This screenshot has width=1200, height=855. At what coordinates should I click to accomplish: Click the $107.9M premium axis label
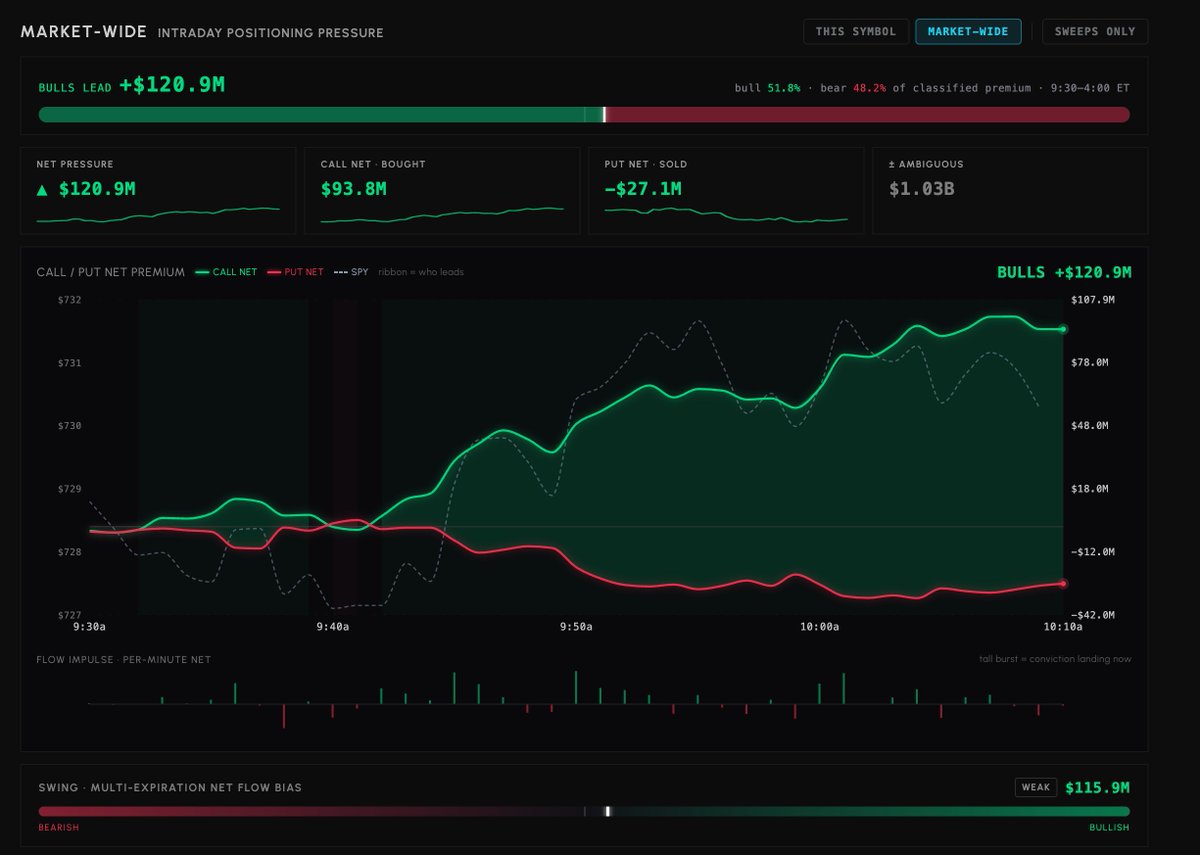coord(1092,300)
